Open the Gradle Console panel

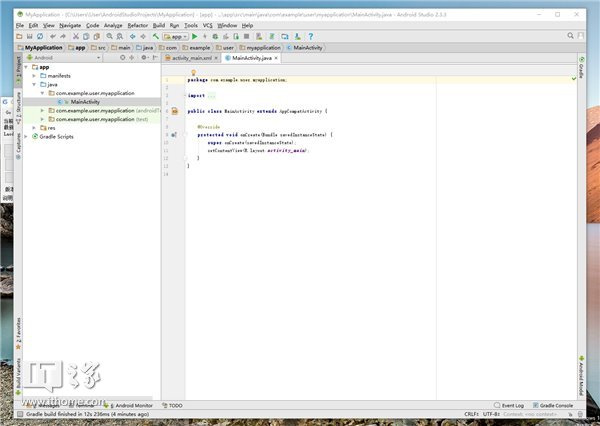click(554, 405)
